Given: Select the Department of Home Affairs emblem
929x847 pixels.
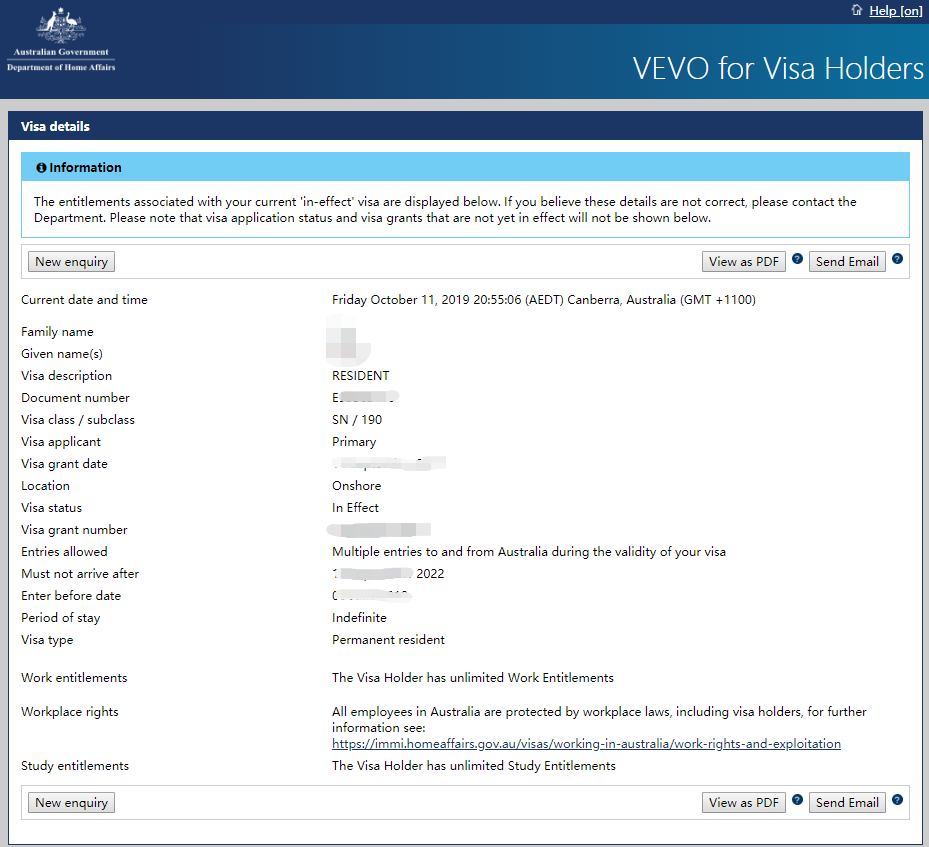Looking at the screenshot, I should [x=60, y=40].
